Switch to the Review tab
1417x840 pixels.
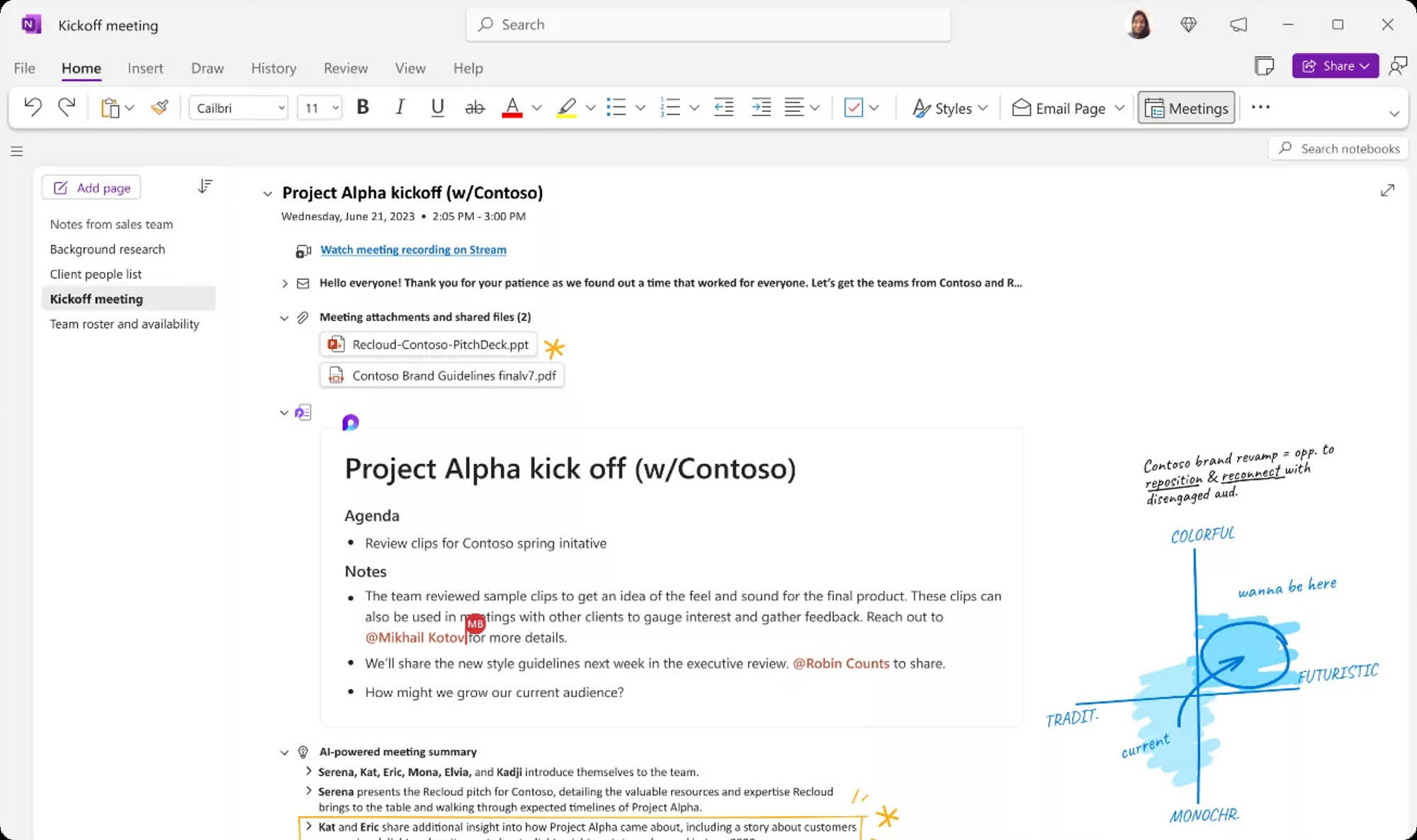(x=346, y=68)
